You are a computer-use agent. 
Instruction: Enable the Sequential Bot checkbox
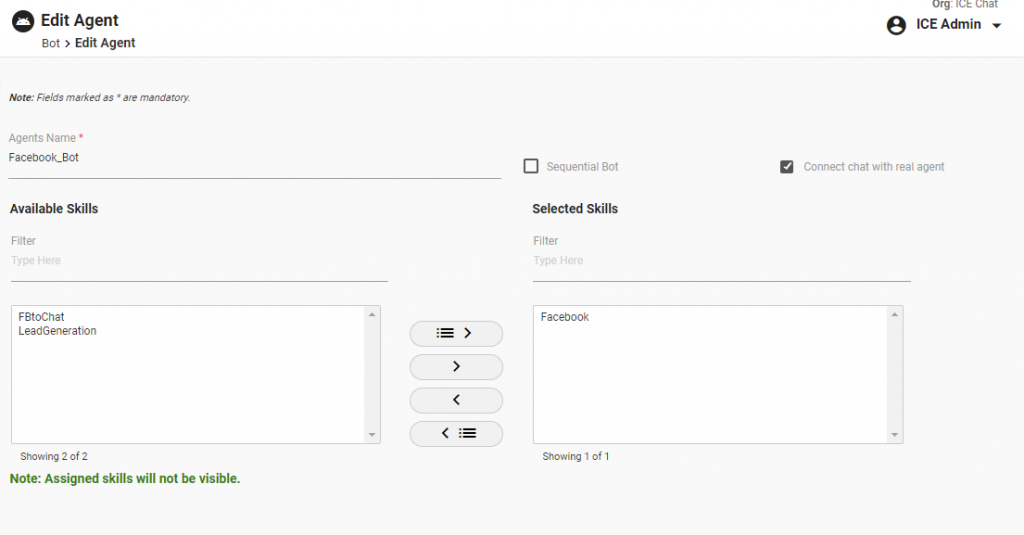[x=531, y=166]
